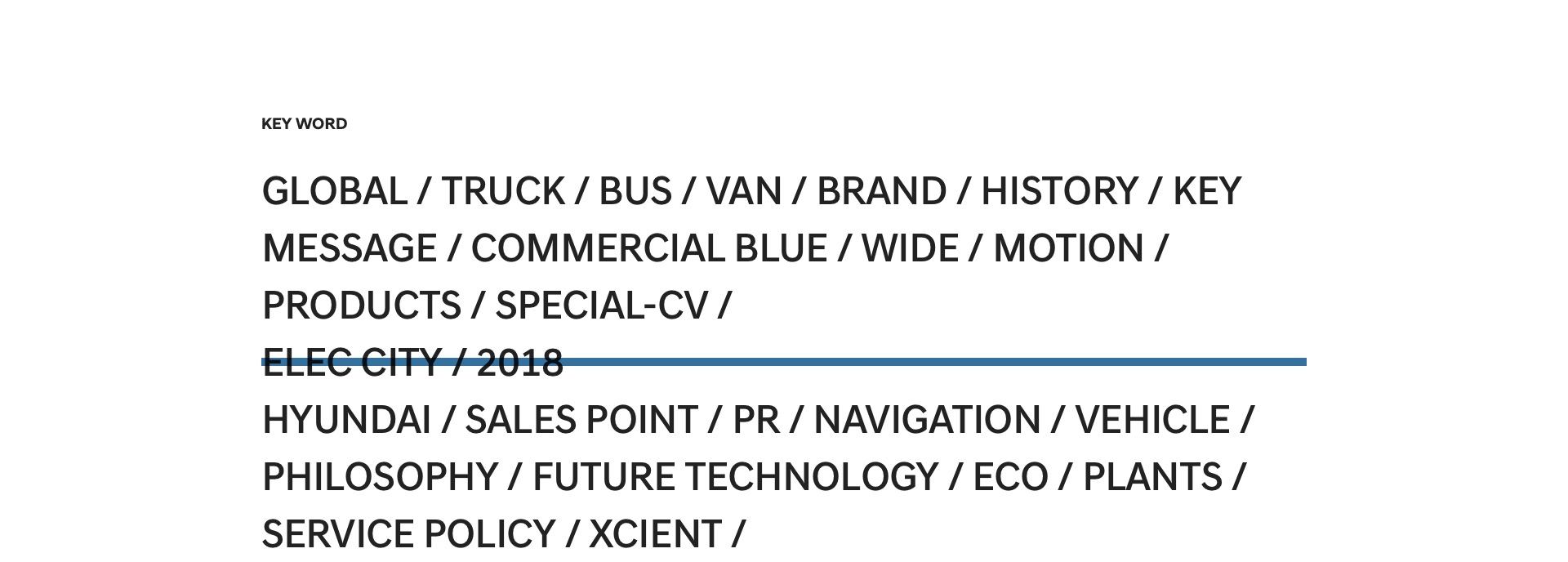The image size is (1568, 562).
Task: Select the NAVIGATION keyword
Action: [927, 421]
